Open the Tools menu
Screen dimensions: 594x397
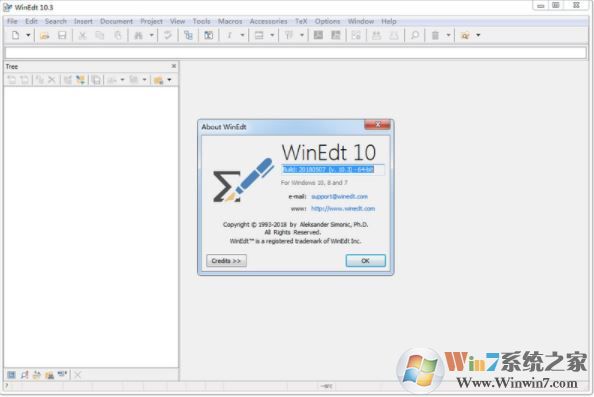tap(201, 21)
